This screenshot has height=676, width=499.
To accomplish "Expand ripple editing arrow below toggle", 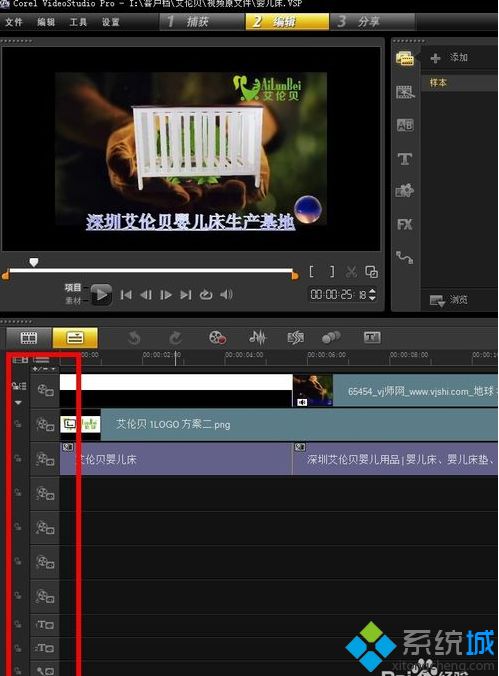I will (18, 402).
